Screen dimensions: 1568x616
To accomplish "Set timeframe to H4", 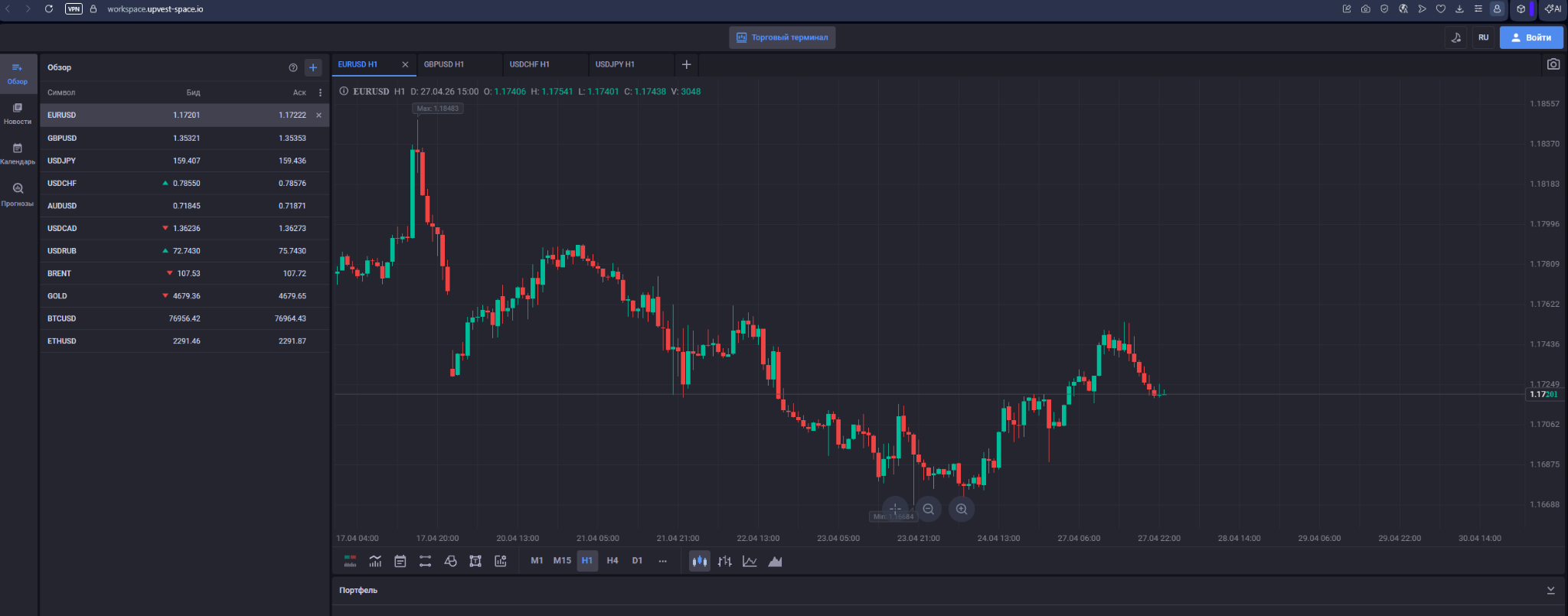I will pyautogui.click(x=612, y=561).
